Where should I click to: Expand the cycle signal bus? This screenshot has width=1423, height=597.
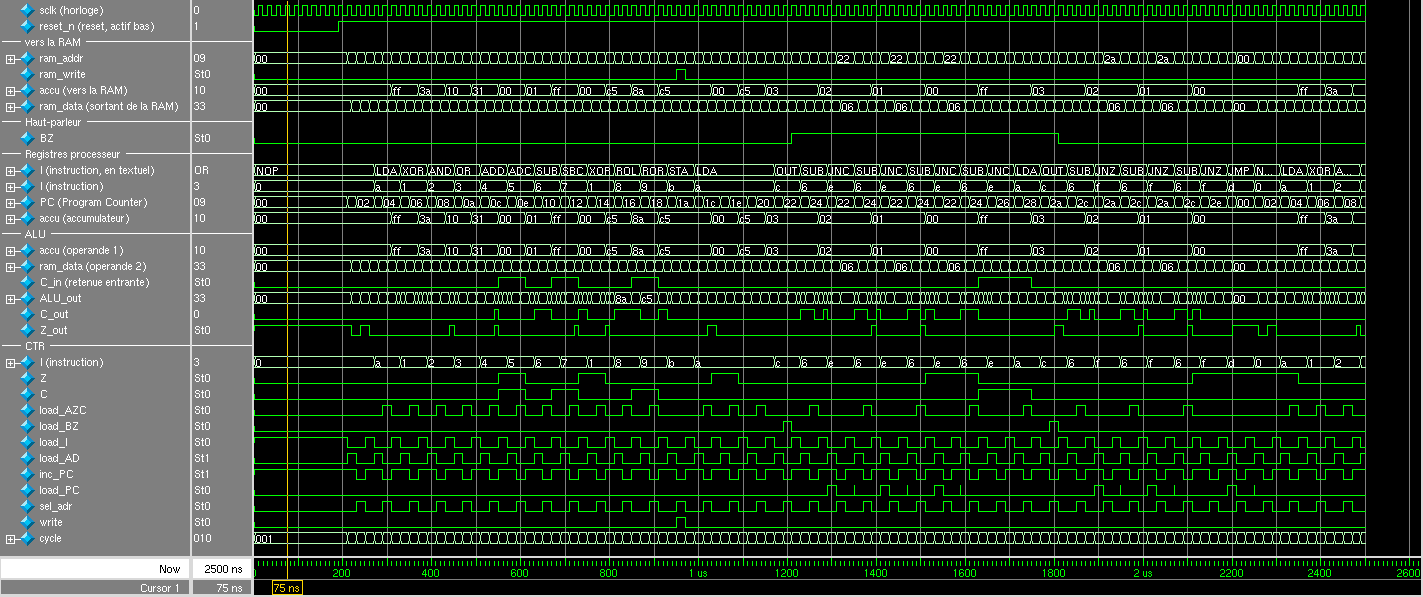click(x=11, y=538)
